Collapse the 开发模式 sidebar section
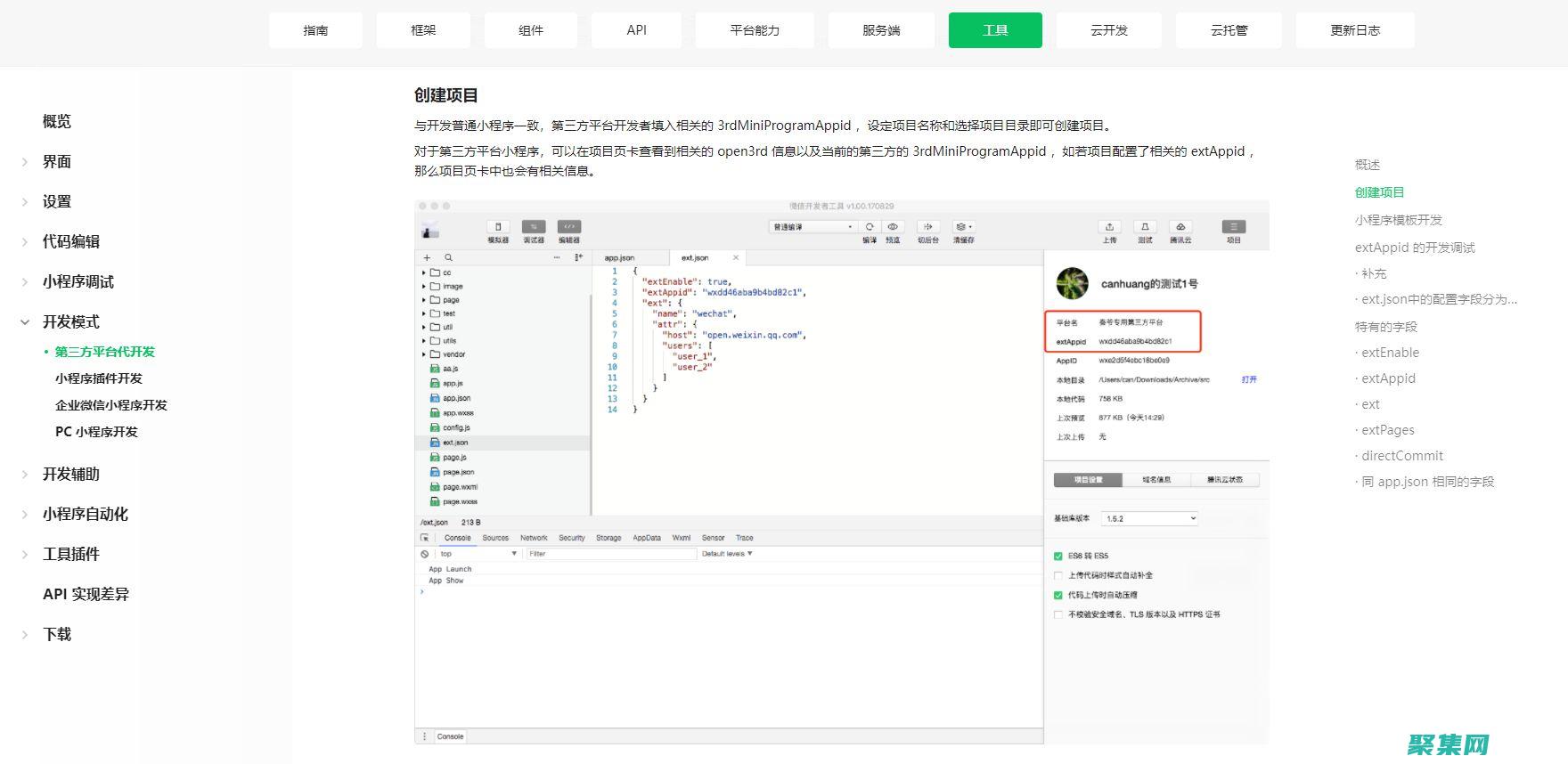This screenshot has width=1568, height=764. pos(25,322)
